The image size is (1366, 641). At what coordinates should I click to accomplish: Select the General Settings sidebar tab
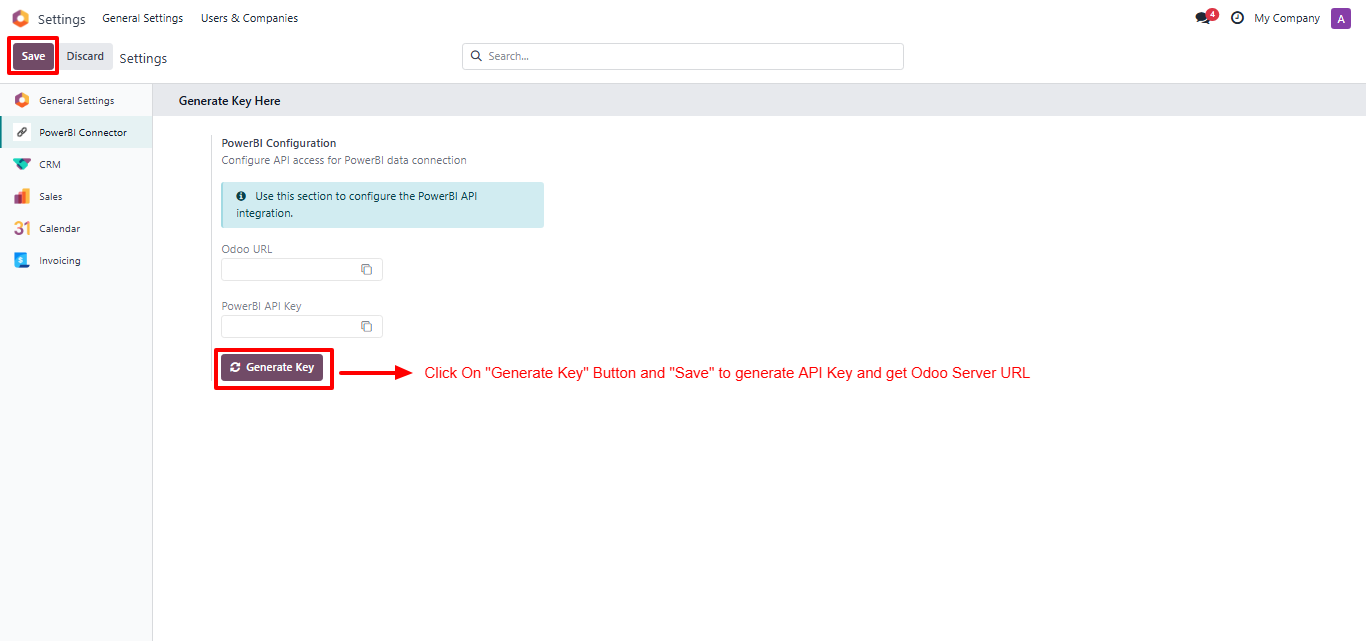[x=76, y=100]
